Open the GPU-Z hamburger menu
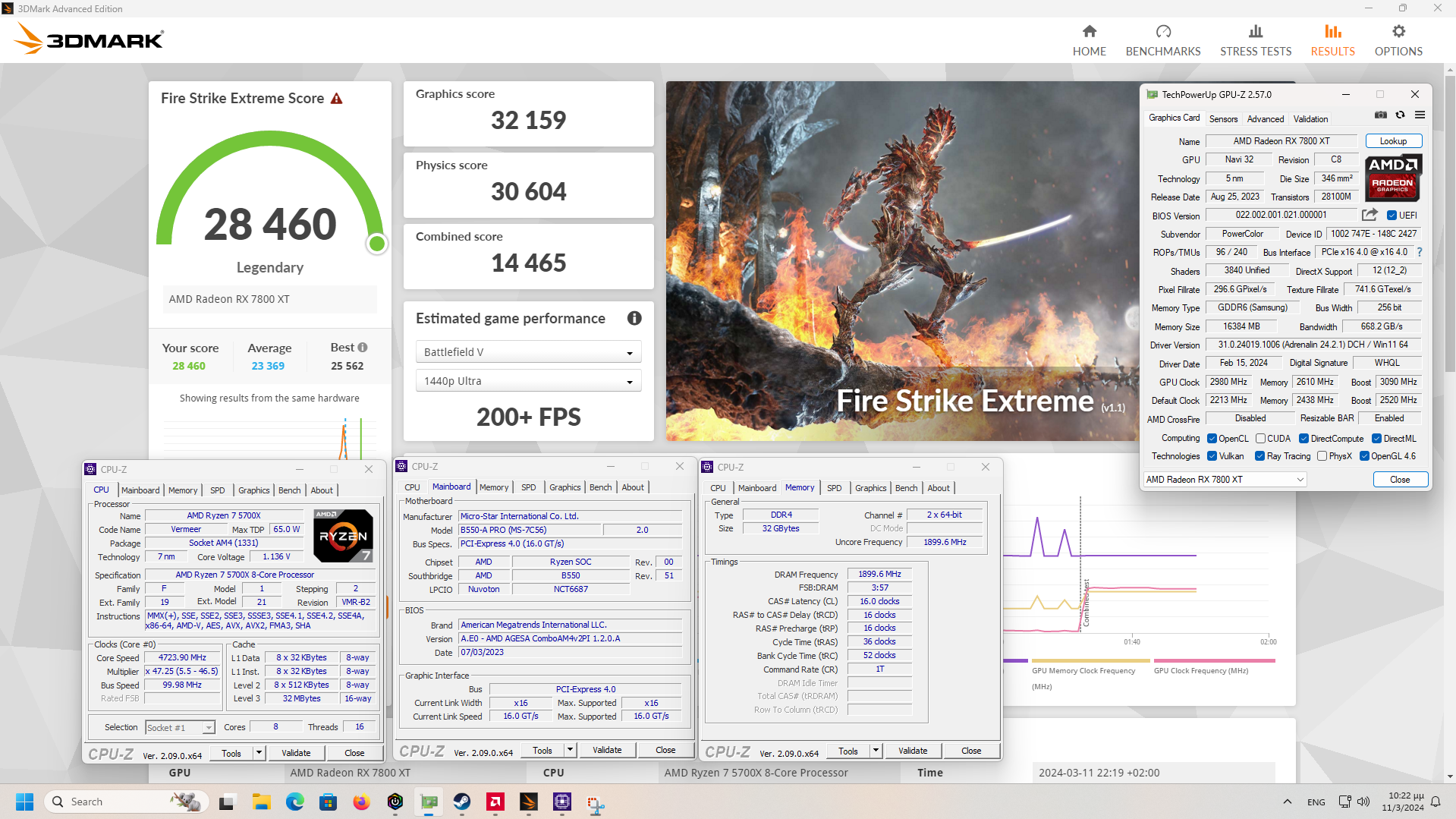This screenshot has width=1456, height=819. tap(1420, 115)
